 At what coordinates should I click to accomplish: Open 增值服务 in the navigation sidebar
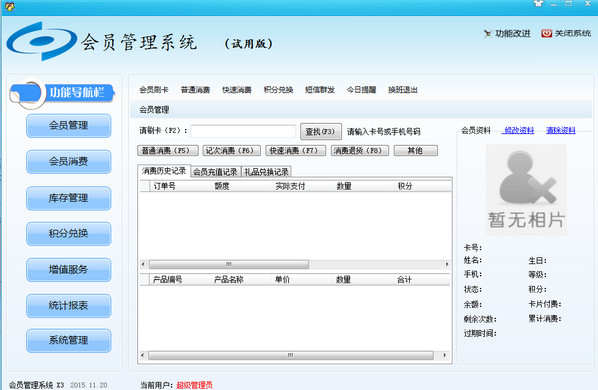click(x=69, y=270)
